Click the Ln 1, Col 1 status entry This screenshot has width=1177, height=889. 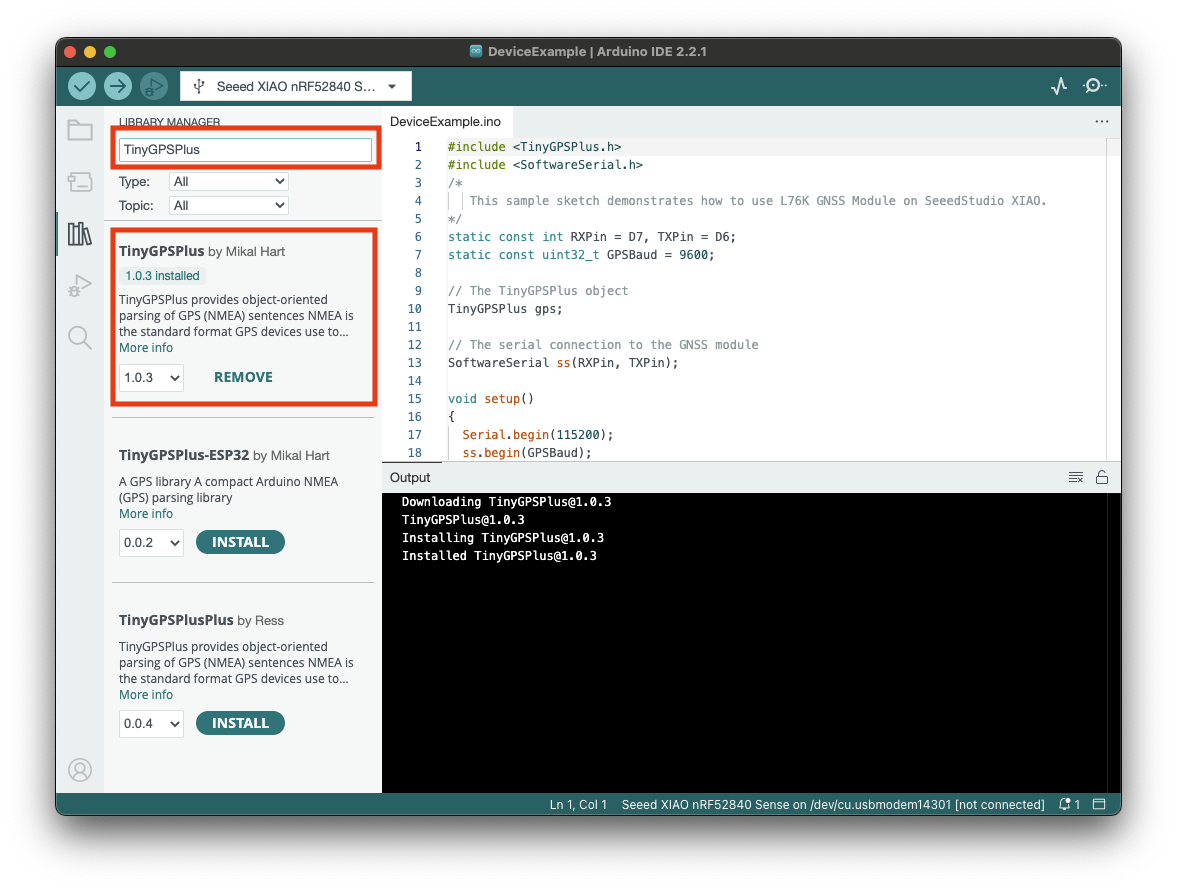point(578,804)
